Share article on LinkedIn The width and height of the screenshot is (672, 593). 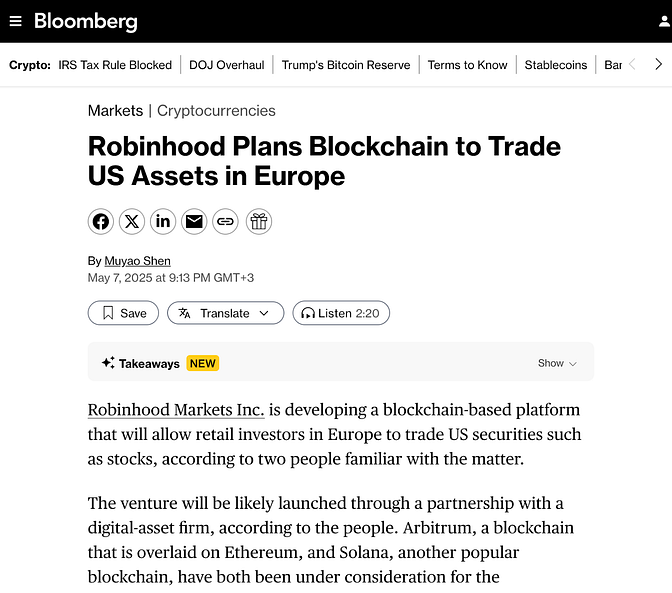[x=163, y=222]
